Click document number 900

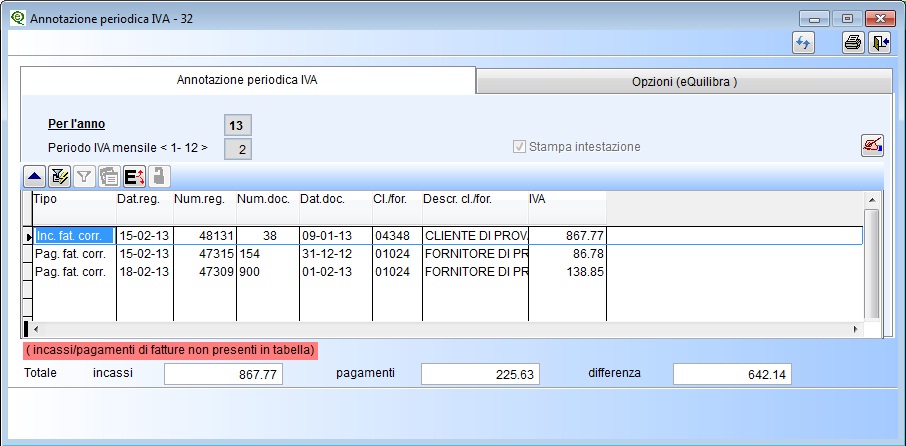tap(268, 272)
